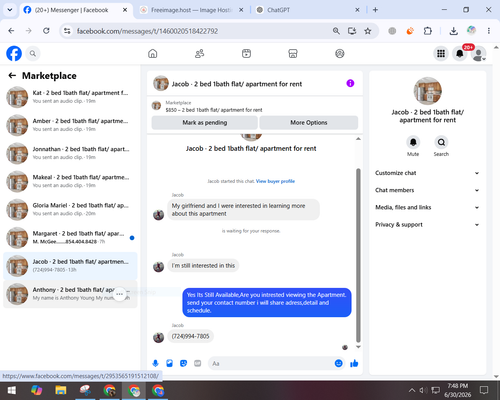Click taskbar clock showing 7:48 PM
Screen dimensions: 500x400
tap(458, 390)
